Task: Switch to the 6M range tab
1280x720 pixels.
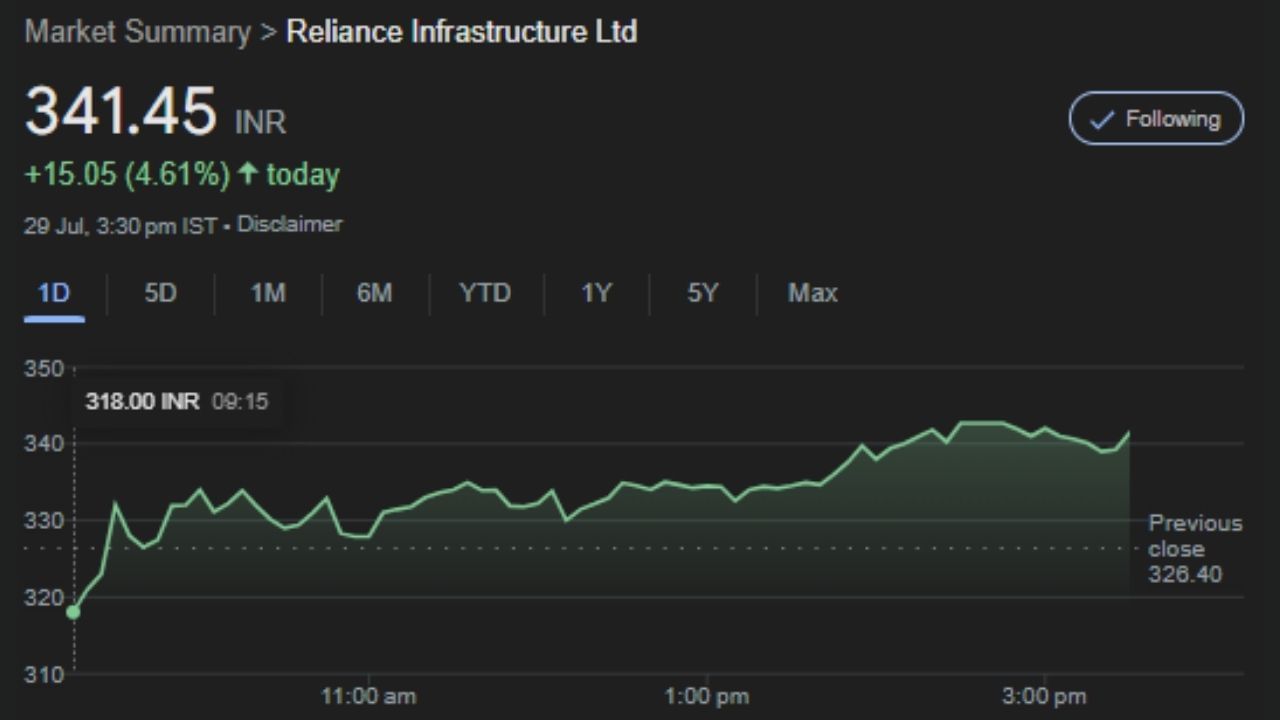Action: tap(374, 294)
